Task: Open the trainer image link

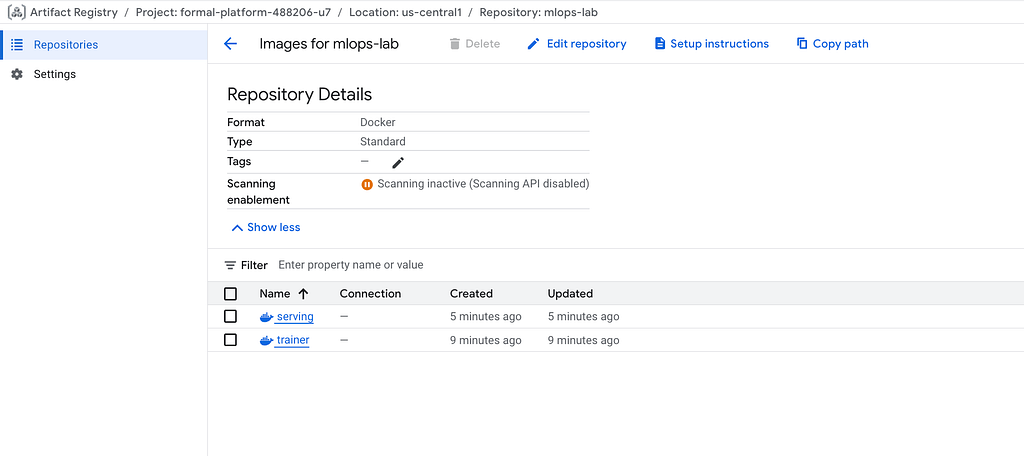Action: [293, 340]
